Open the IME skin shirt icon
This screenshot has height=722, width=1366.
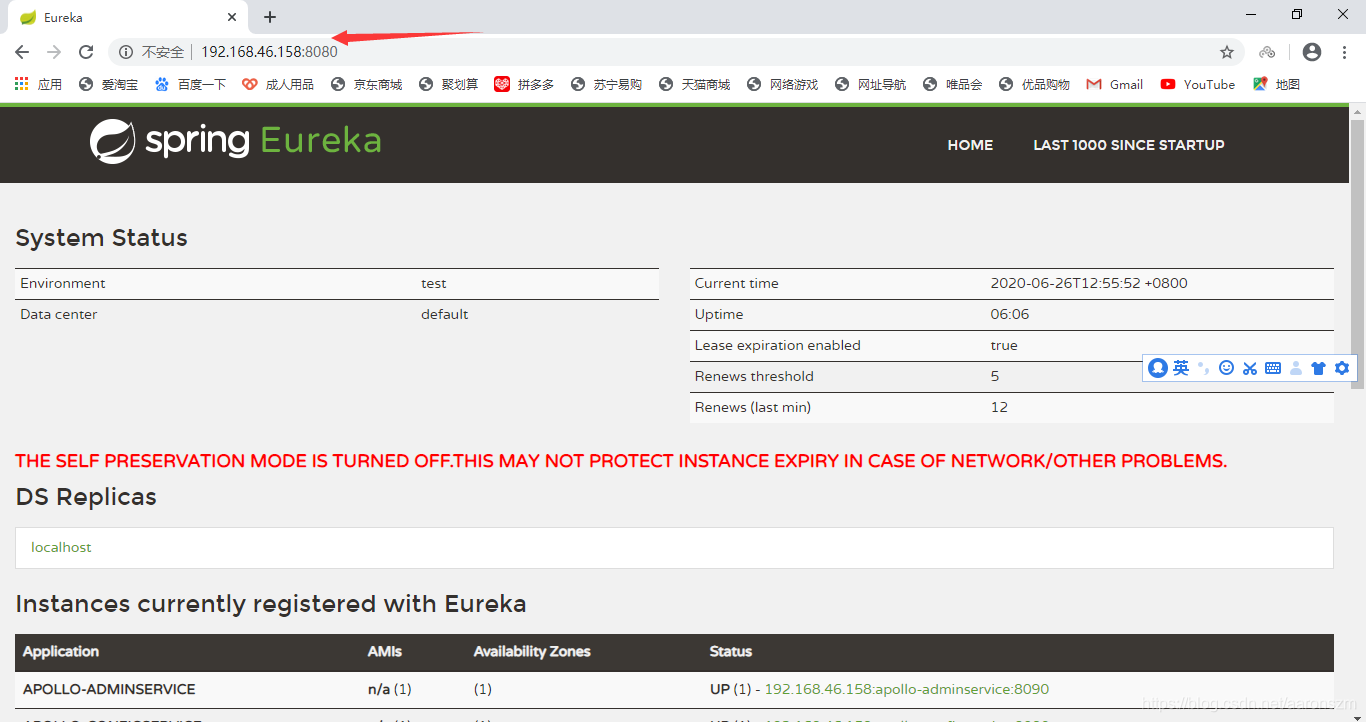[1318, 368]
